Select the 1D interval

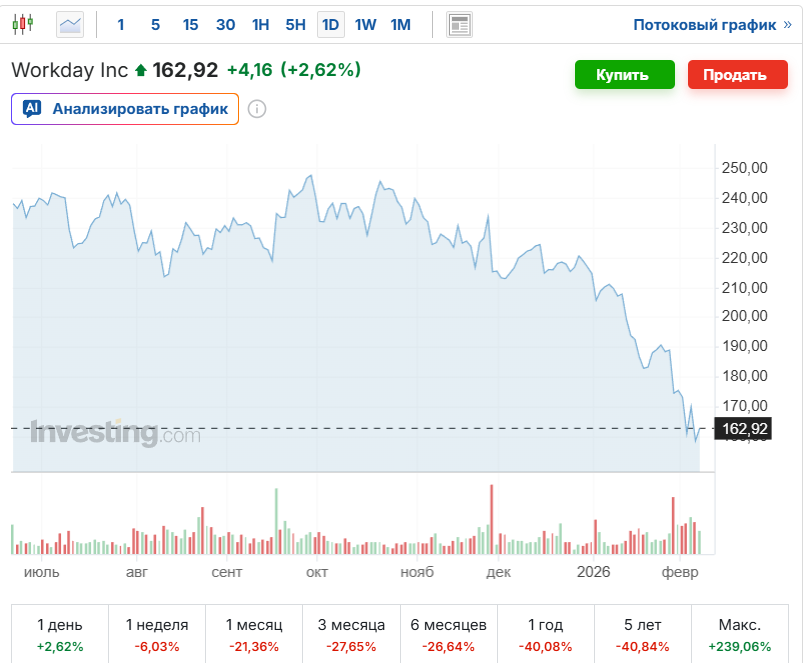point(330,25)
